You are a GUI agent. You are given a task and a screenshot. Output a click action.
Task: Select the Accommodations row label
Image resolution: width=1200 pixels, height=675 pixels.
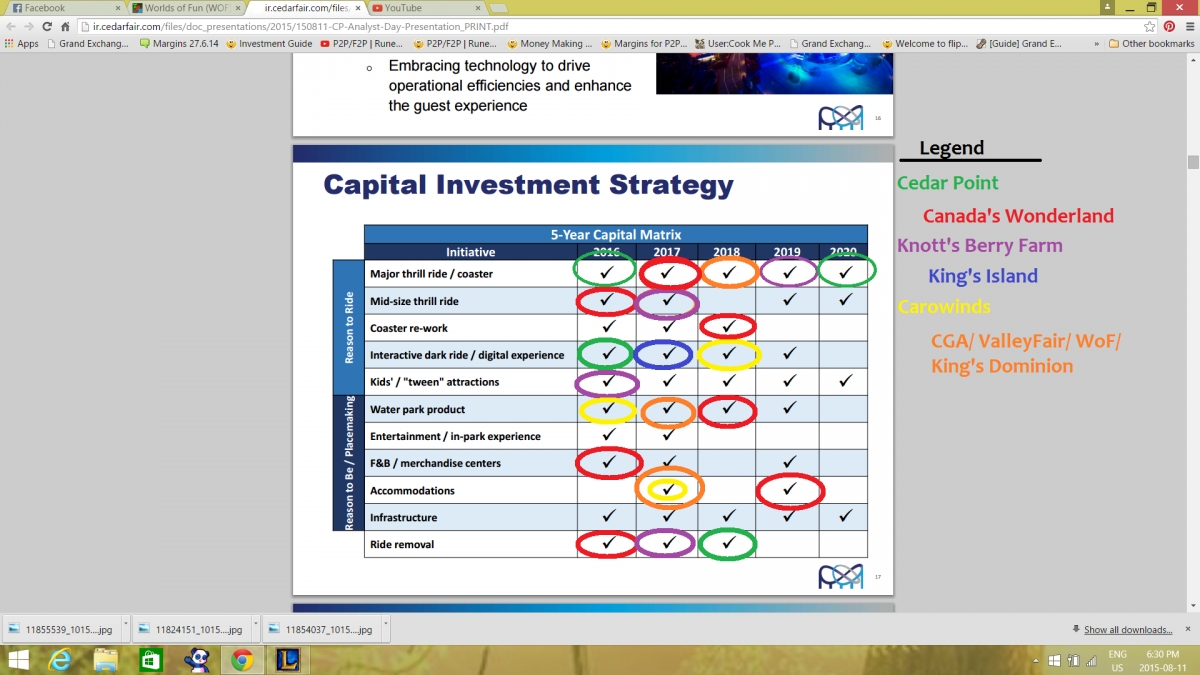click(412, 491)
